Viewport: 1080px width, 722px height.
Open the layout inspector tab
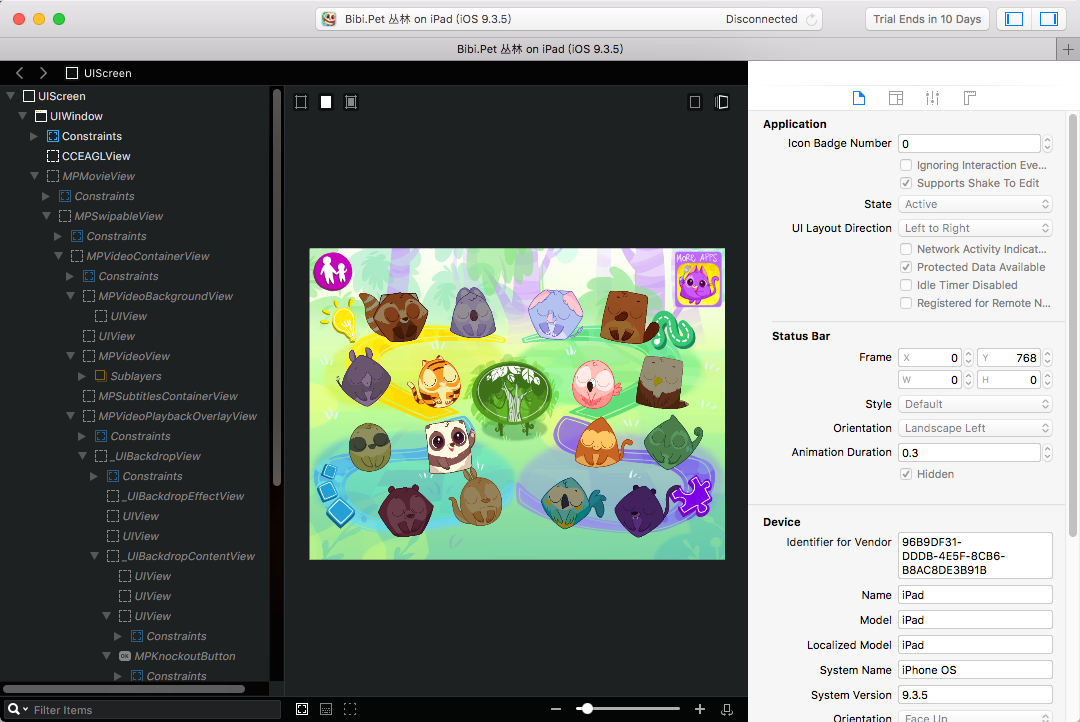pos(895,98)
